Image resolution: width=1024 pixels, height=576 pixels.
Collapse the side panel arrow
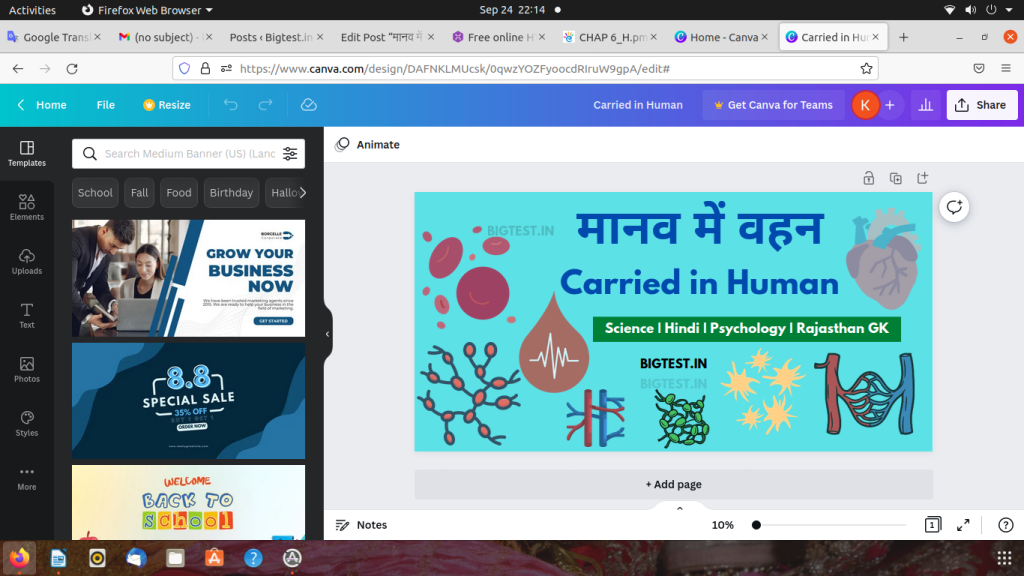(327, 334)
